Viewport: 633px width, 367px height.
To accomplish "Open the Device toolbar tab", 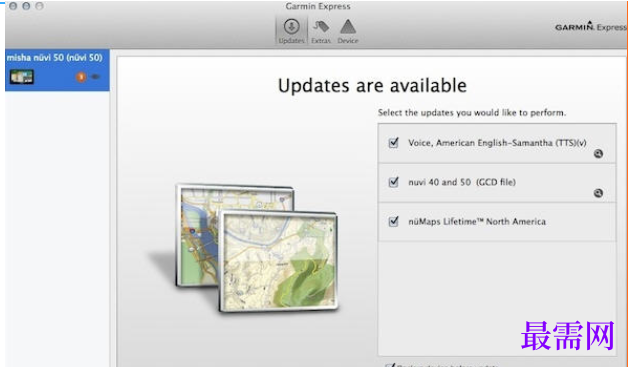I will coord(348,31).
